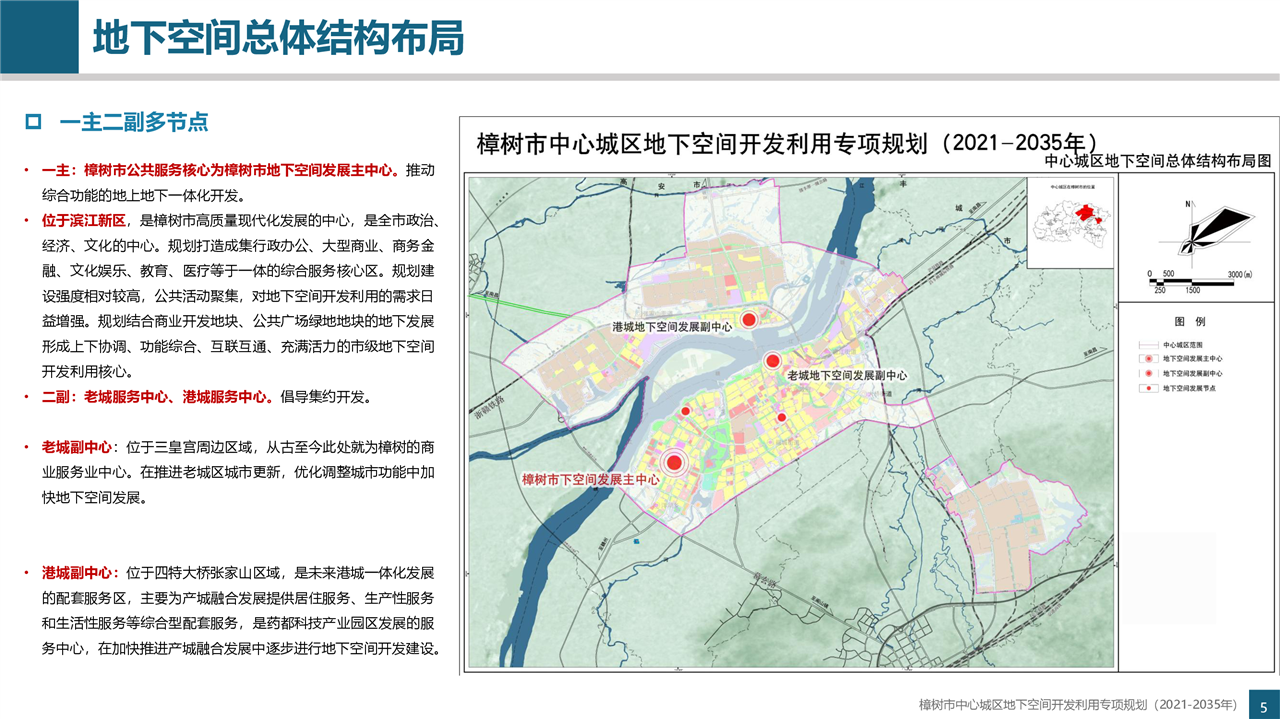Click the slide title 地下空间总体结构布局
1280x719 pixels.
pyautogui.click(x=278, y=38)
